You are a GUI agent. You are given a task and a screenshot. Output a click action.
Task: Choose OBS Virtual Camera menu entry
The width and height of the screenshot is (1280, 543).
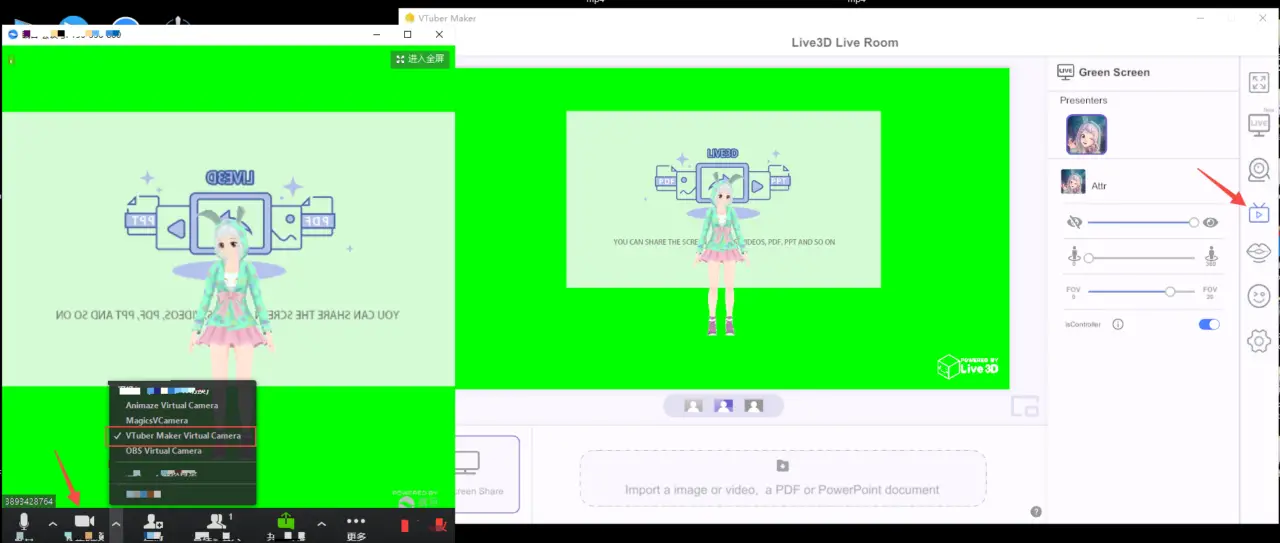[x=164, y=451]
